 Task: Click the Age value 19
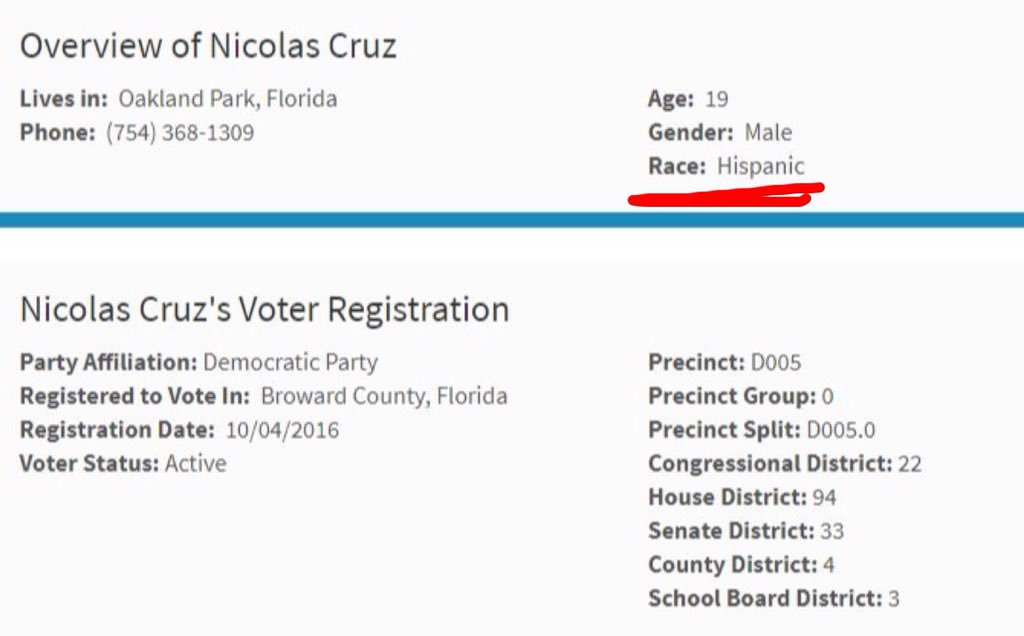click(716, 99)
